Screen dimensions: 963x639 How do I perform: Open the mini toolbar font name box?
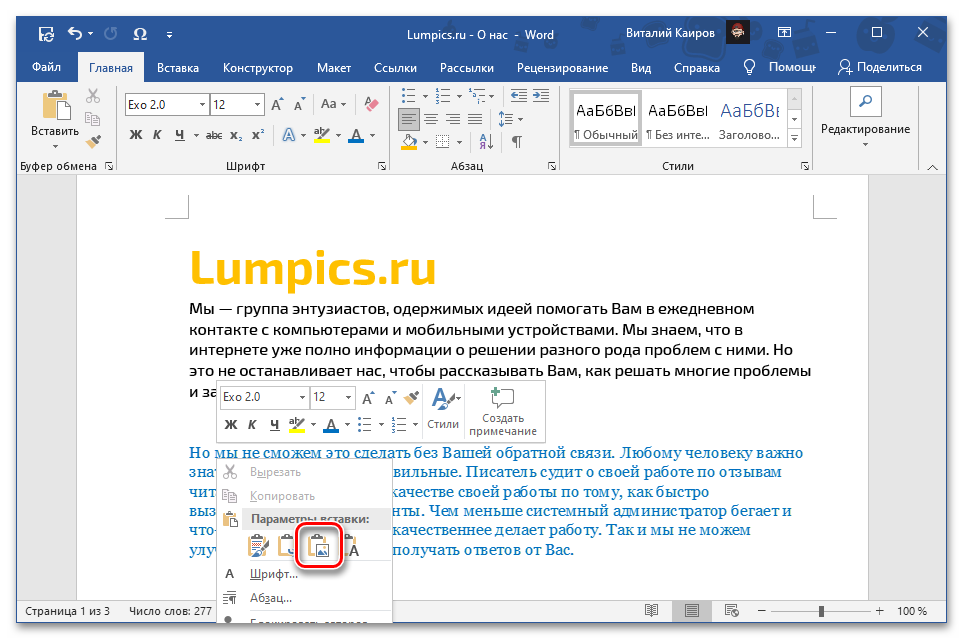click(x=265, y=397)
